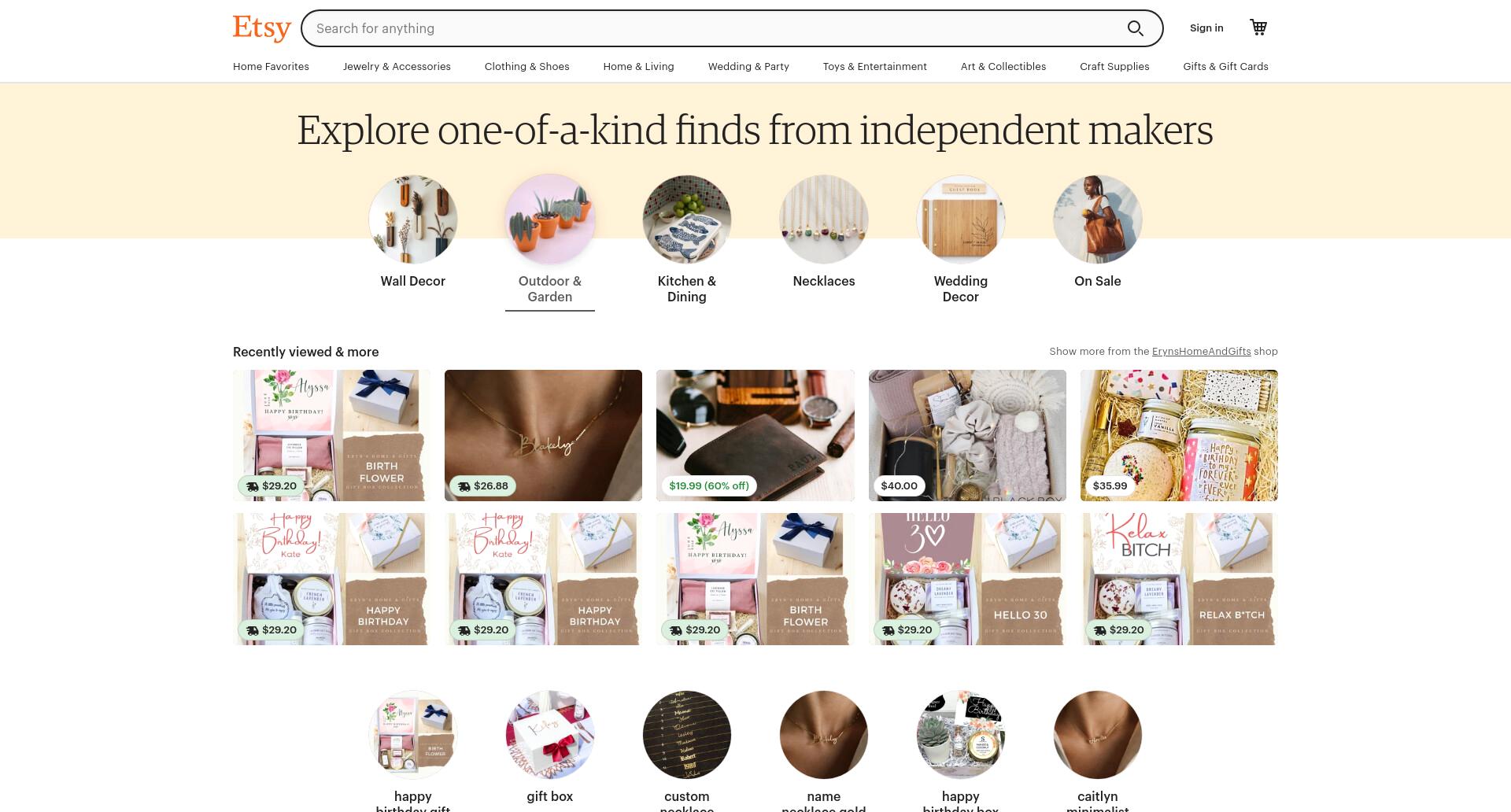Image resolution: width=1511 pixels, height=812 pixels.
Task: Open the Wedding Decor category circle
Action: [x=961, y=220]
